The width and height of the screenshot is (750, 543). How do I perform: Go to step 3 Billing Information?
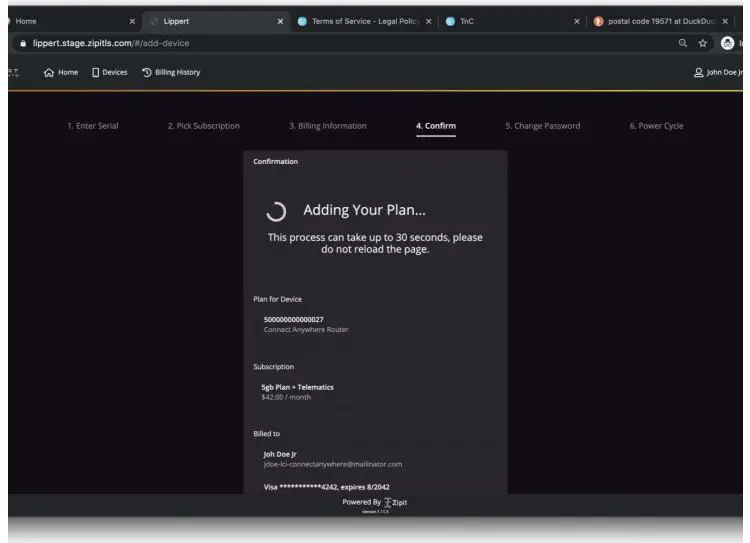[x=327, y=126]
